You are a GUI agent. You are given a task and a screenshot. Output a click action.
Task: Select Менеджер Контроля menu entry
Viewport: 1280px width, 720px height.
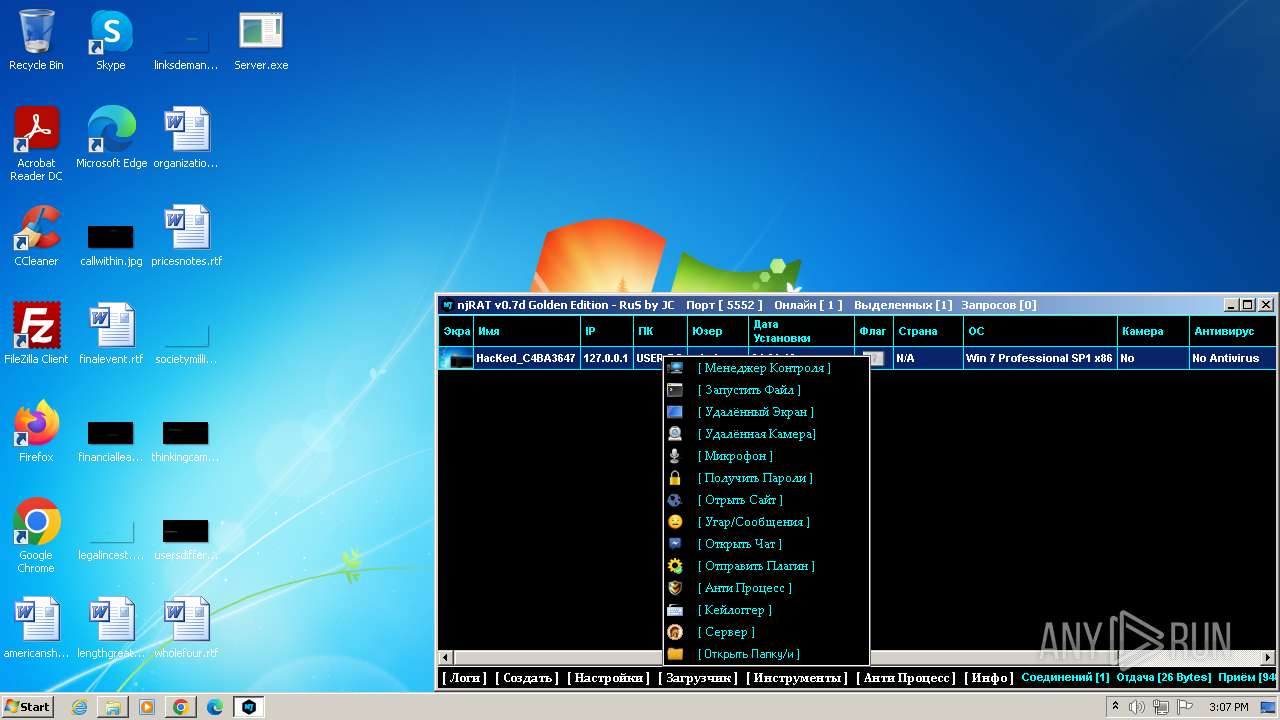coord(765,368)
